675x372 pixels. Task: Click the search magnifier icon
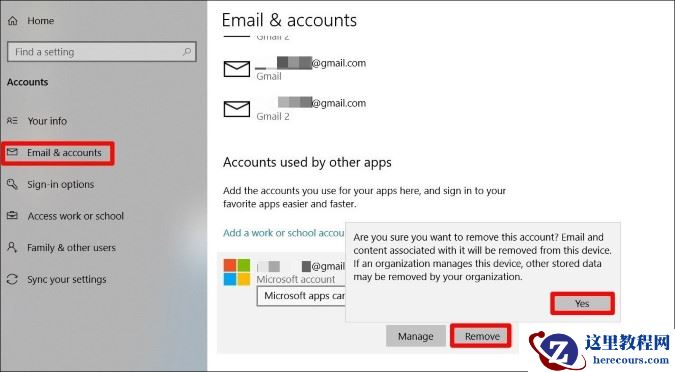(187, 52)
